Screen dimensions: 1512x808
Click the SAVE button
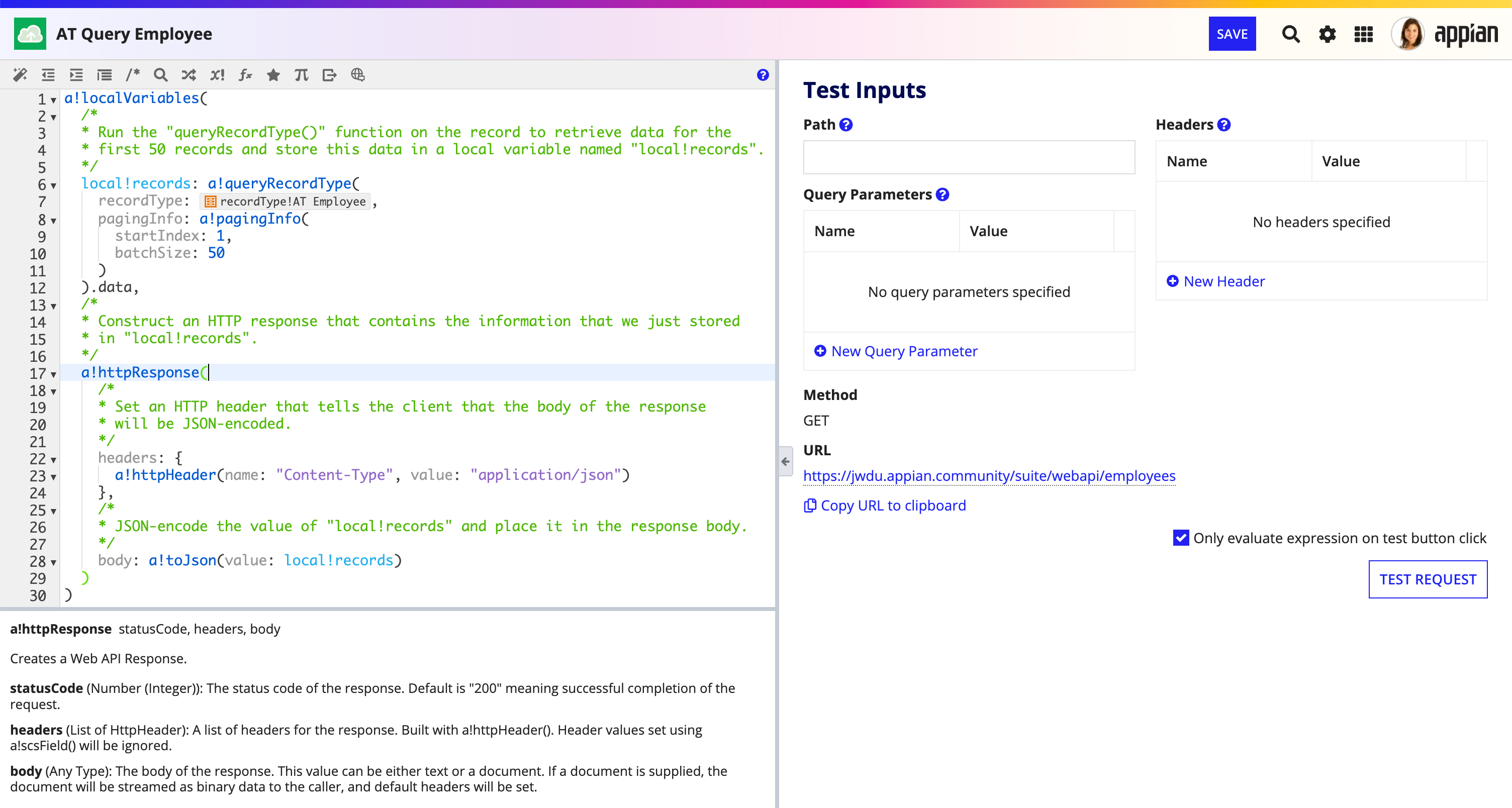coord(1232,34)
